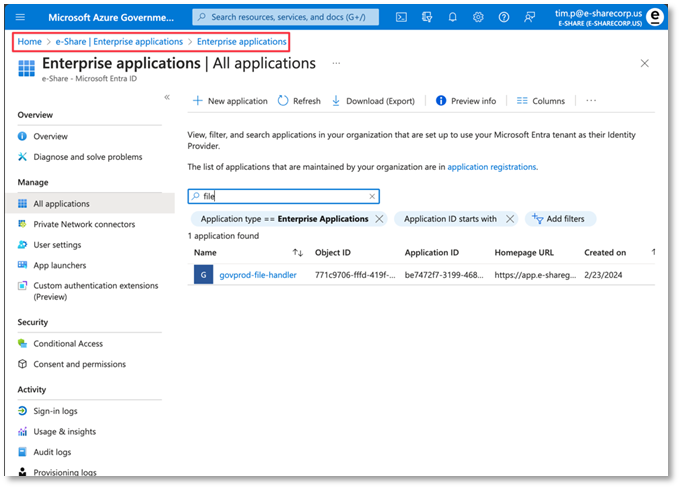The width and height of the screenshot is (681, 489).
Task: Open User settings
Action: 50,245
